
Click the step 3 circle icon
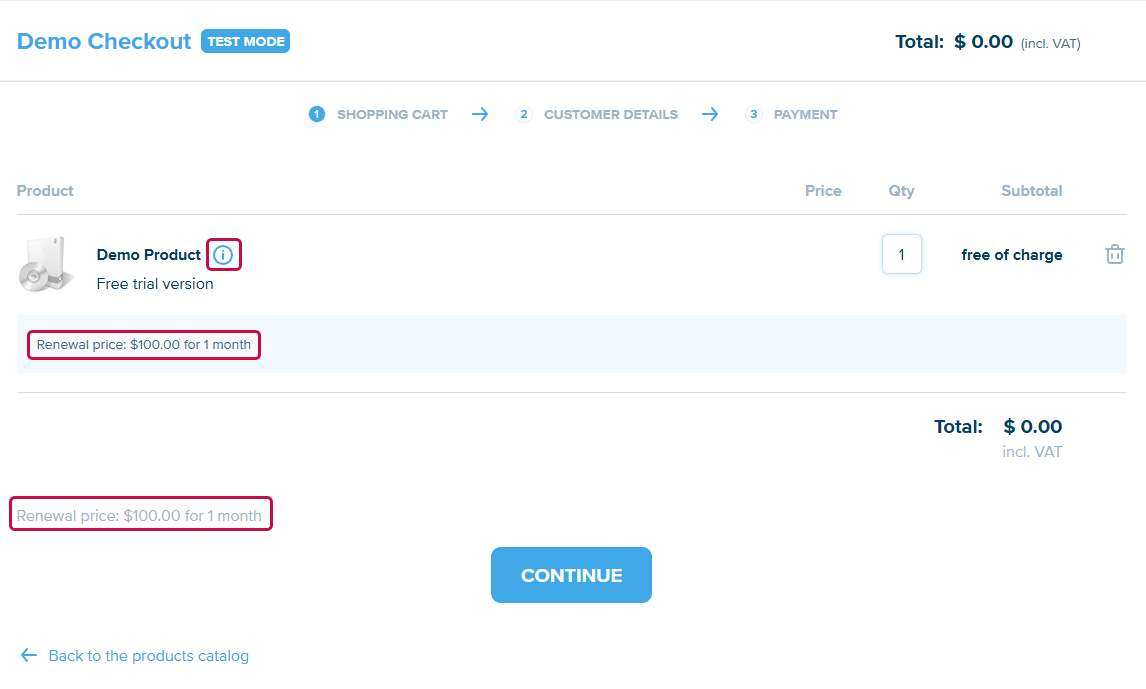[754, 114]
